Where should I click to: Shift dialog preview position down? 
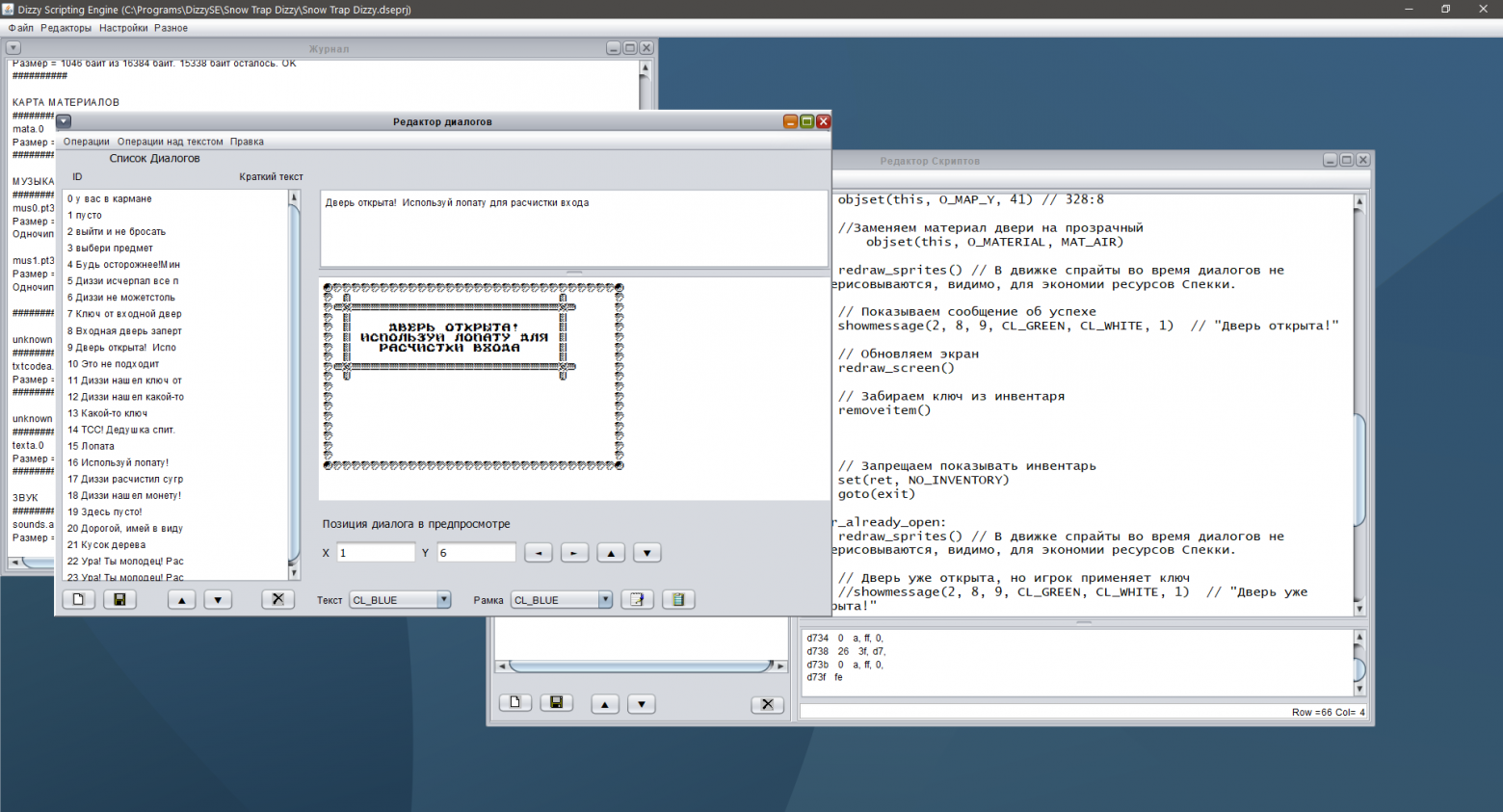tap(647, 553)
